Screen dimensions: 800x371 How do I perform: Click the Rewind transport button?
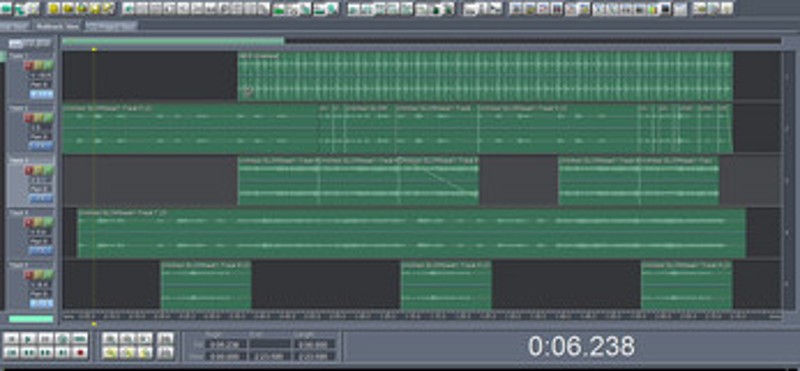[x=29, y=352]
